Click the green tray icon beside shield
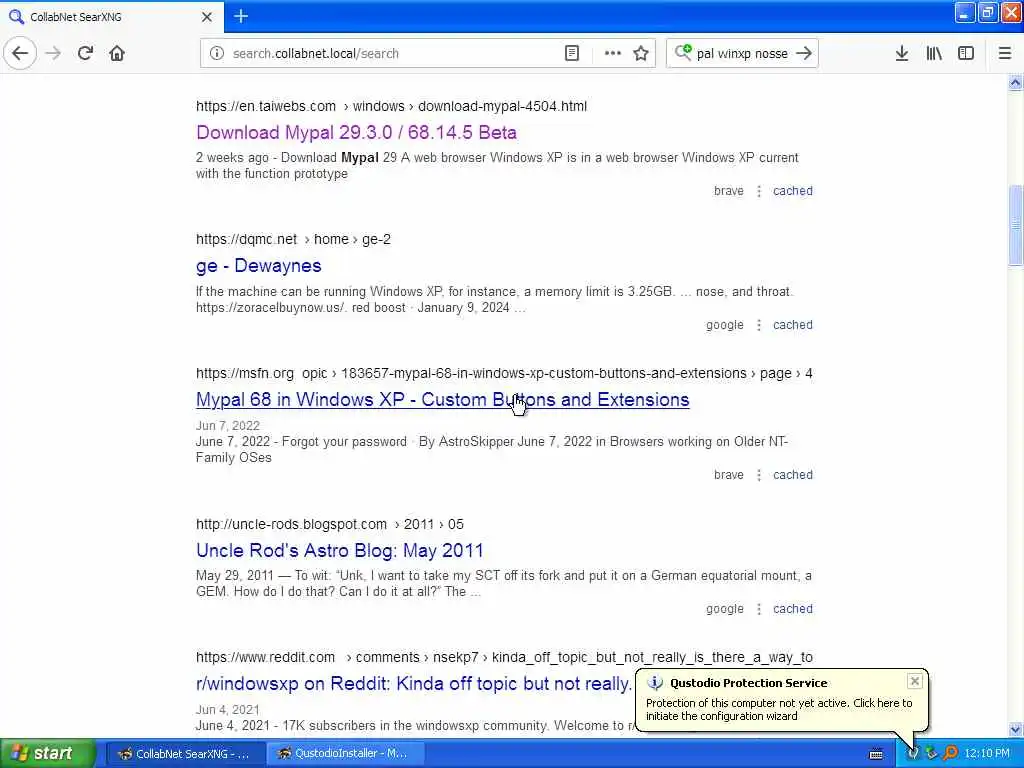Screen dimensions: 1024x768 (931, 754)
